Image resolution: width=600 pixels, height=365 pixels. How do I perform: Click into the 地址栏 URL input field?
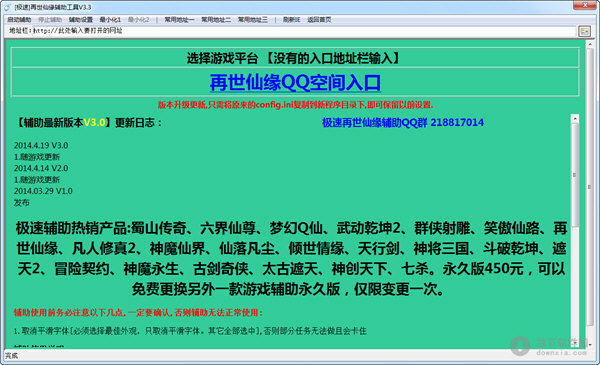point(304,31)
